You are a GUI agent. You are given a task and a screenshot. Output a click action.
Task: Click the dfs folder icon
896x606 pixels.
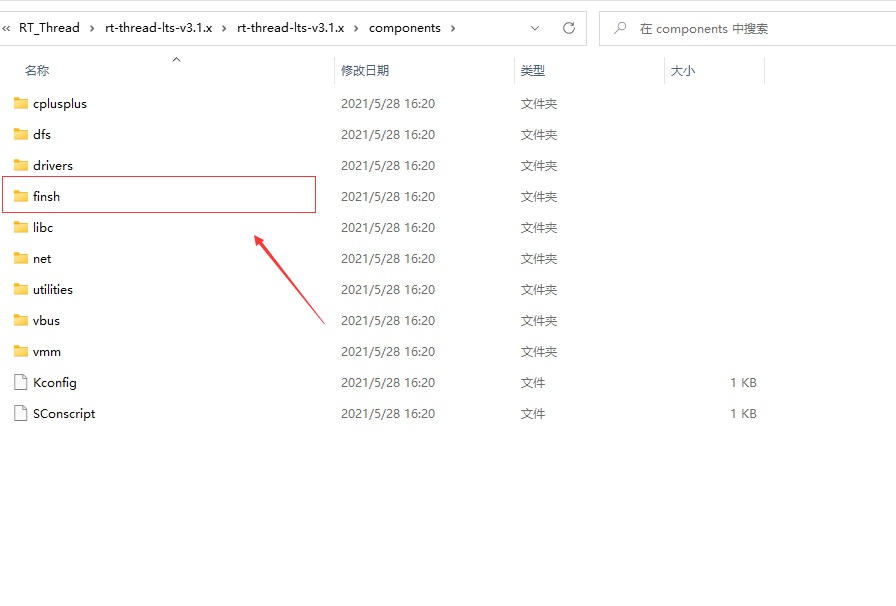click(x=21, y=134)
